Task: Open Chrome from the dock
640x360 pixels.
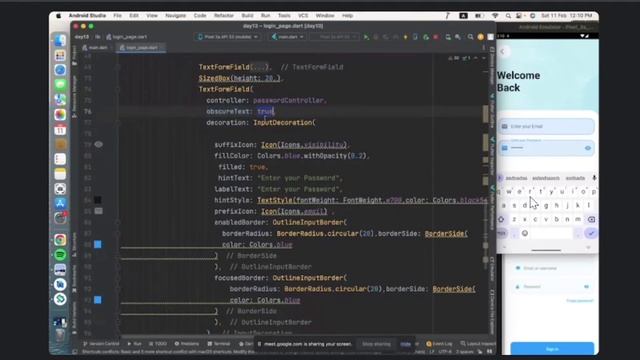Action: point(60,240)
